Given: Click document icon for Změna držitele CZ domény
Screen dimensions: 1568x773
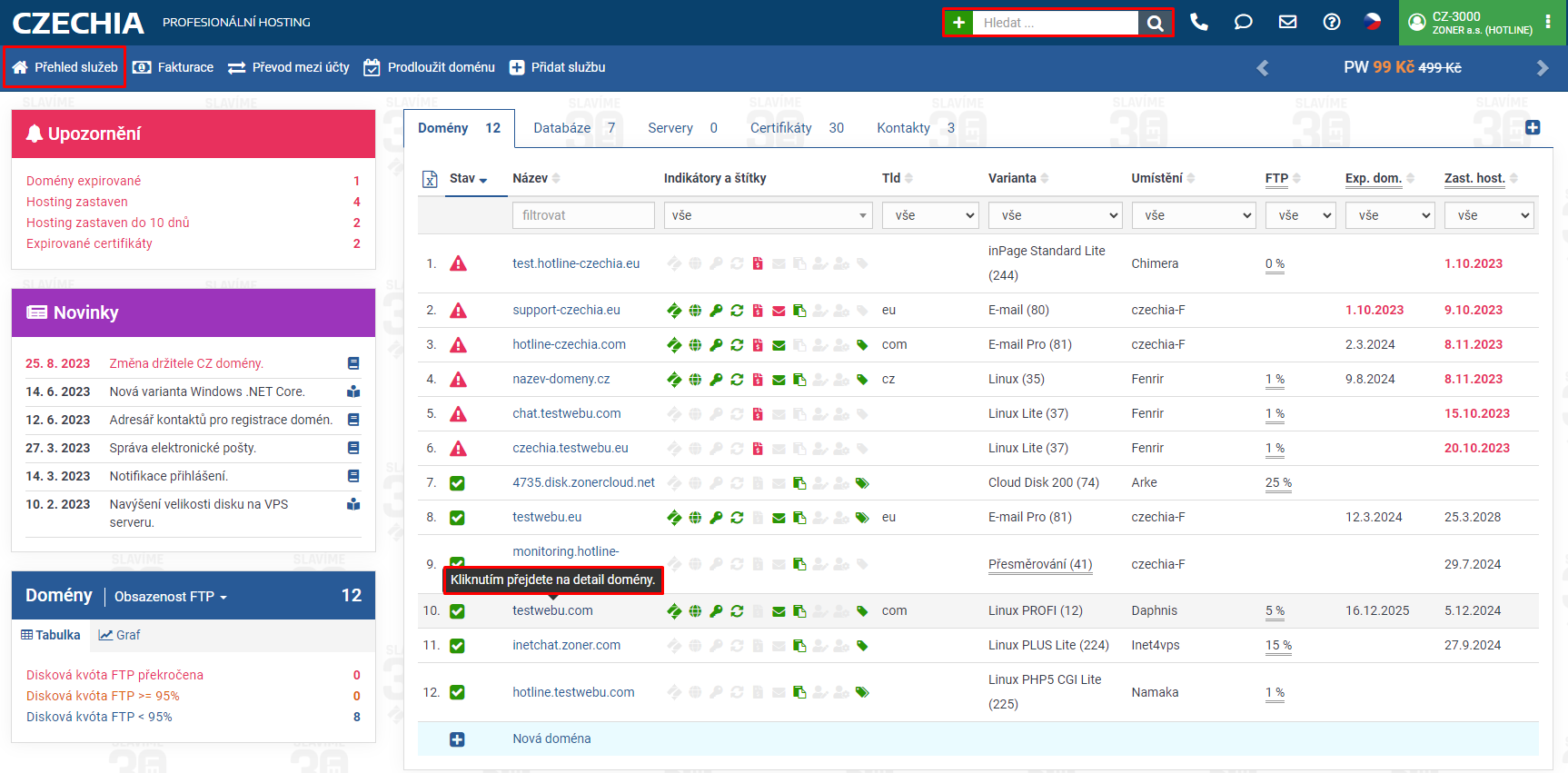Looking at the screenshot, I should pos(353,363).
